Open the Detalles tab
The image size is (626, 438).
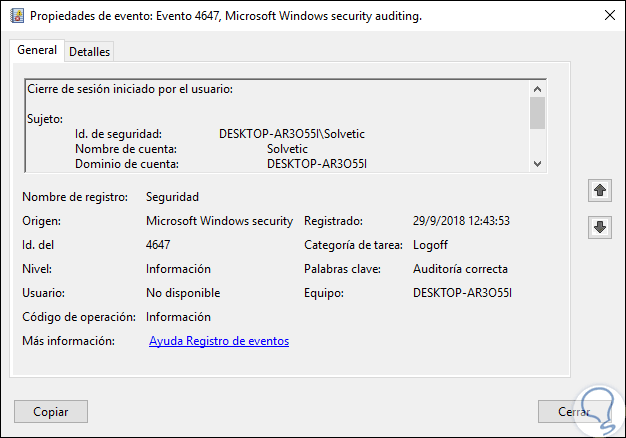90,52
